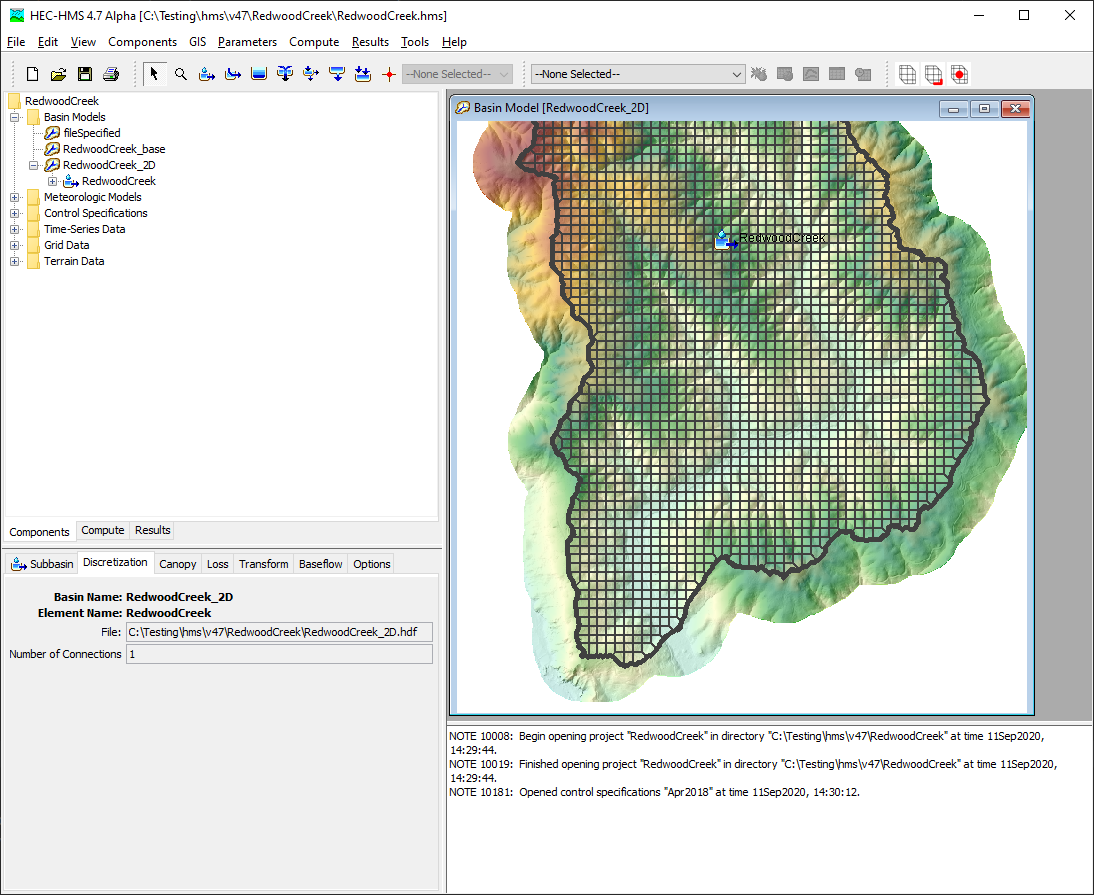Switch to the Results tab

pyautogui.click(x=153, y=530)
